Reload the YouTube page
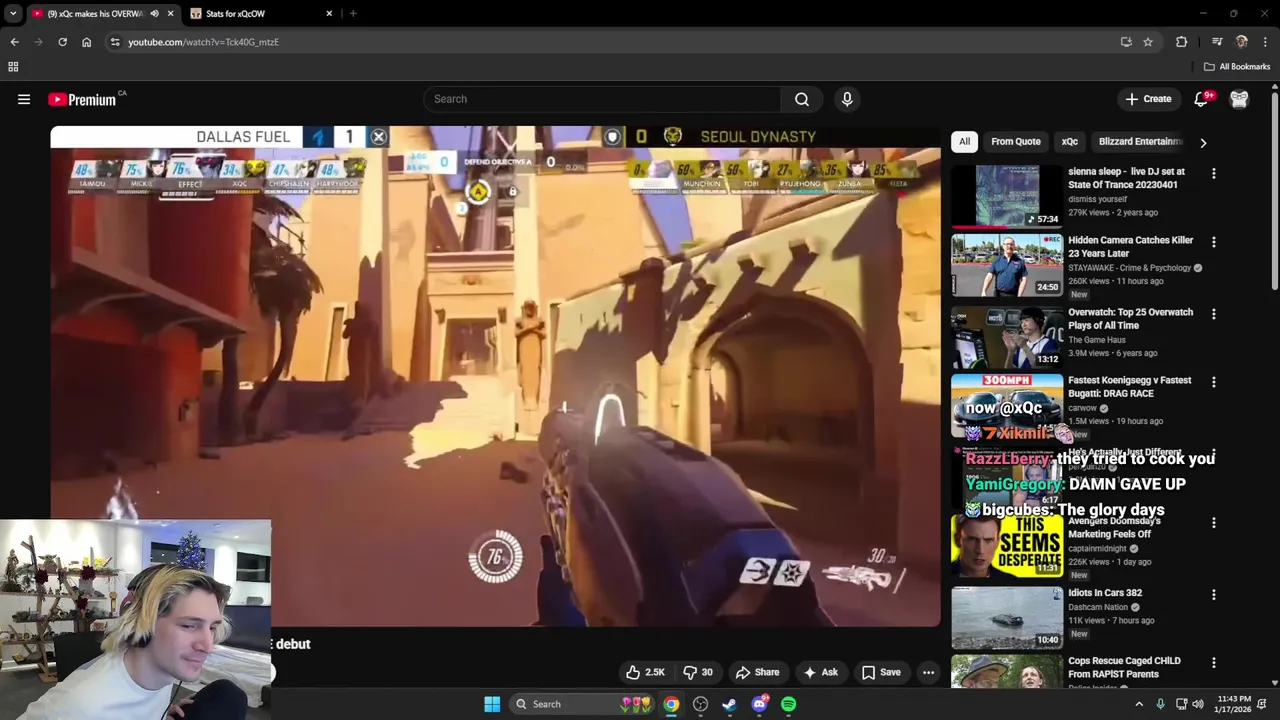This screenshot has width=1280, height=720. point(62,42)
